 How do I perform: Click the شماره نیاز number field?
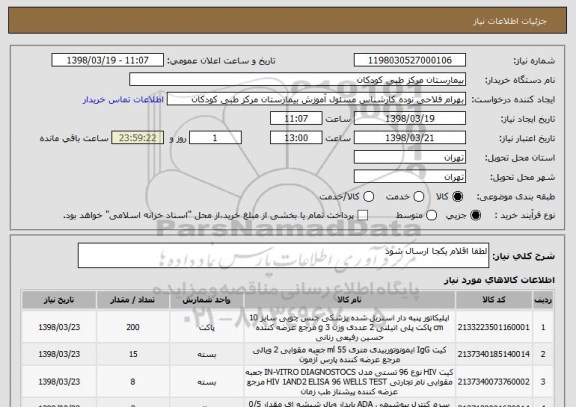pos(410,60)
